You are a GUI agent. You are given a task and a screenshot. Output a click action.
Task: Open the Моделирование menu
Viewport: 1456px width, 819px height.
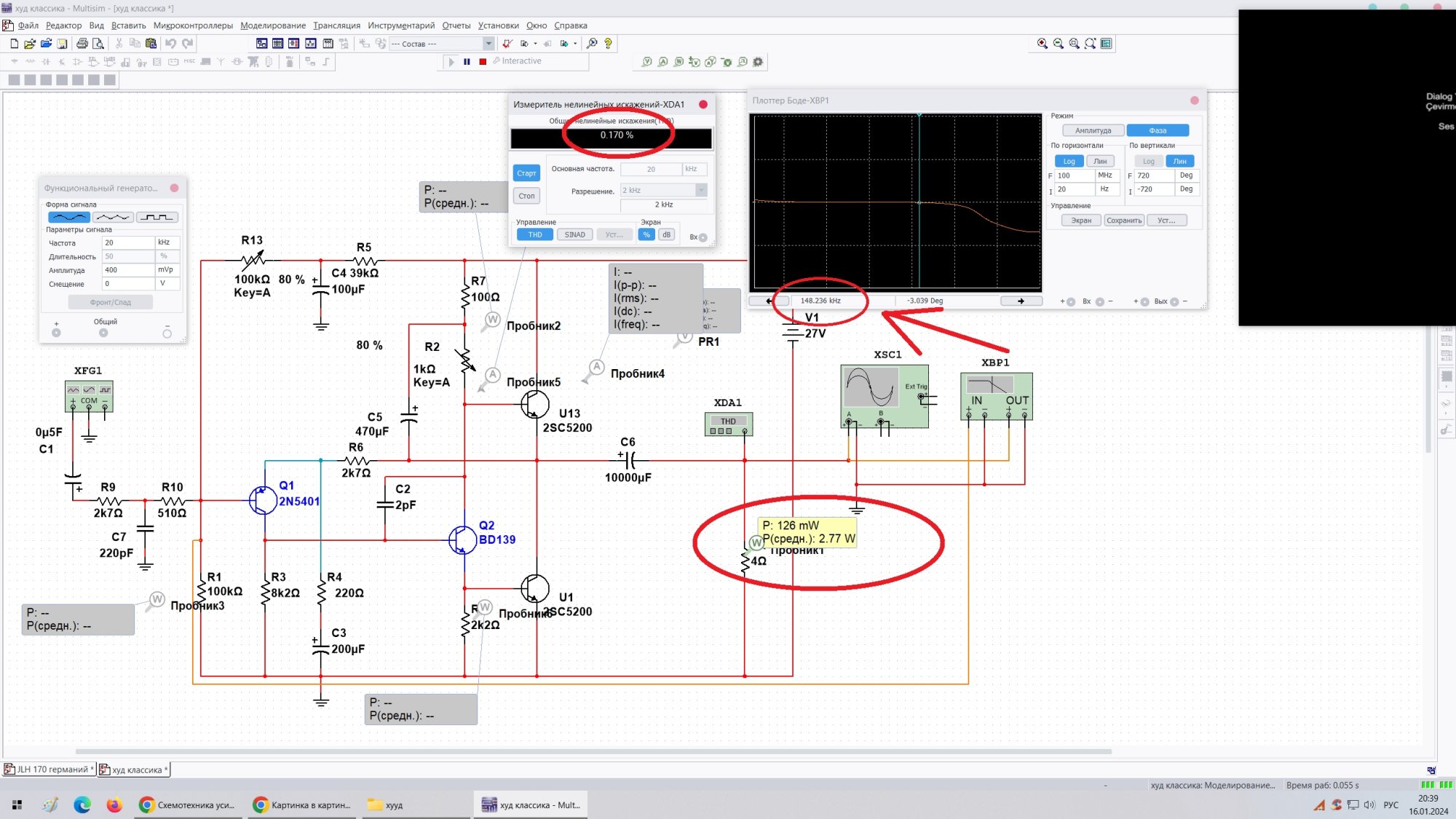[x=273, y=25]
